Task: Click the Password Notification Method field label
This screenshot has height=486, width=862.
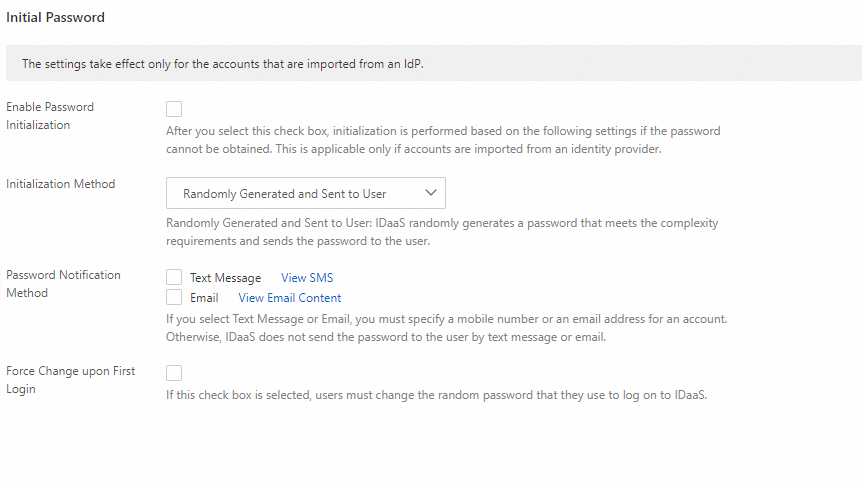Action: pyautogui.click(x=63, y=284)
